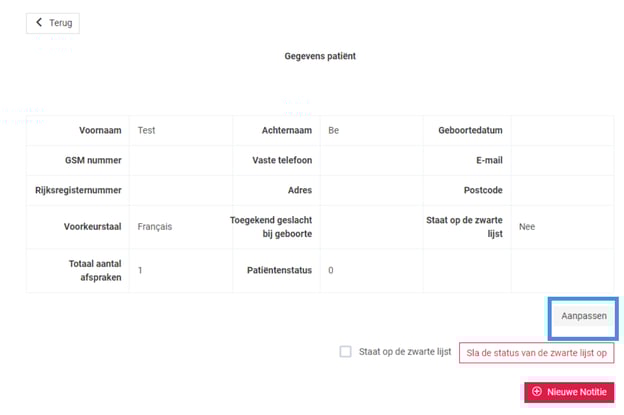Click the plus icon on Nieuwe Notitie

tap(537, 392)
